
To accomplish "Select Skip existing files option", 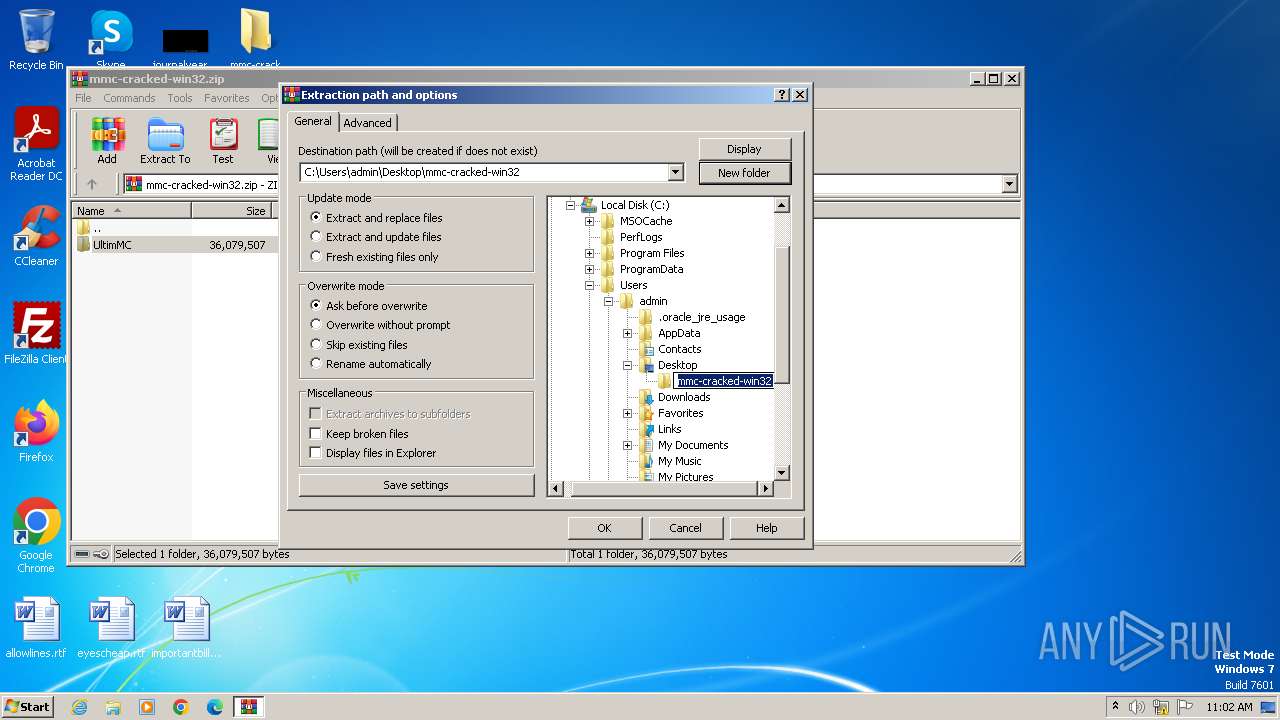I will 359,345.
